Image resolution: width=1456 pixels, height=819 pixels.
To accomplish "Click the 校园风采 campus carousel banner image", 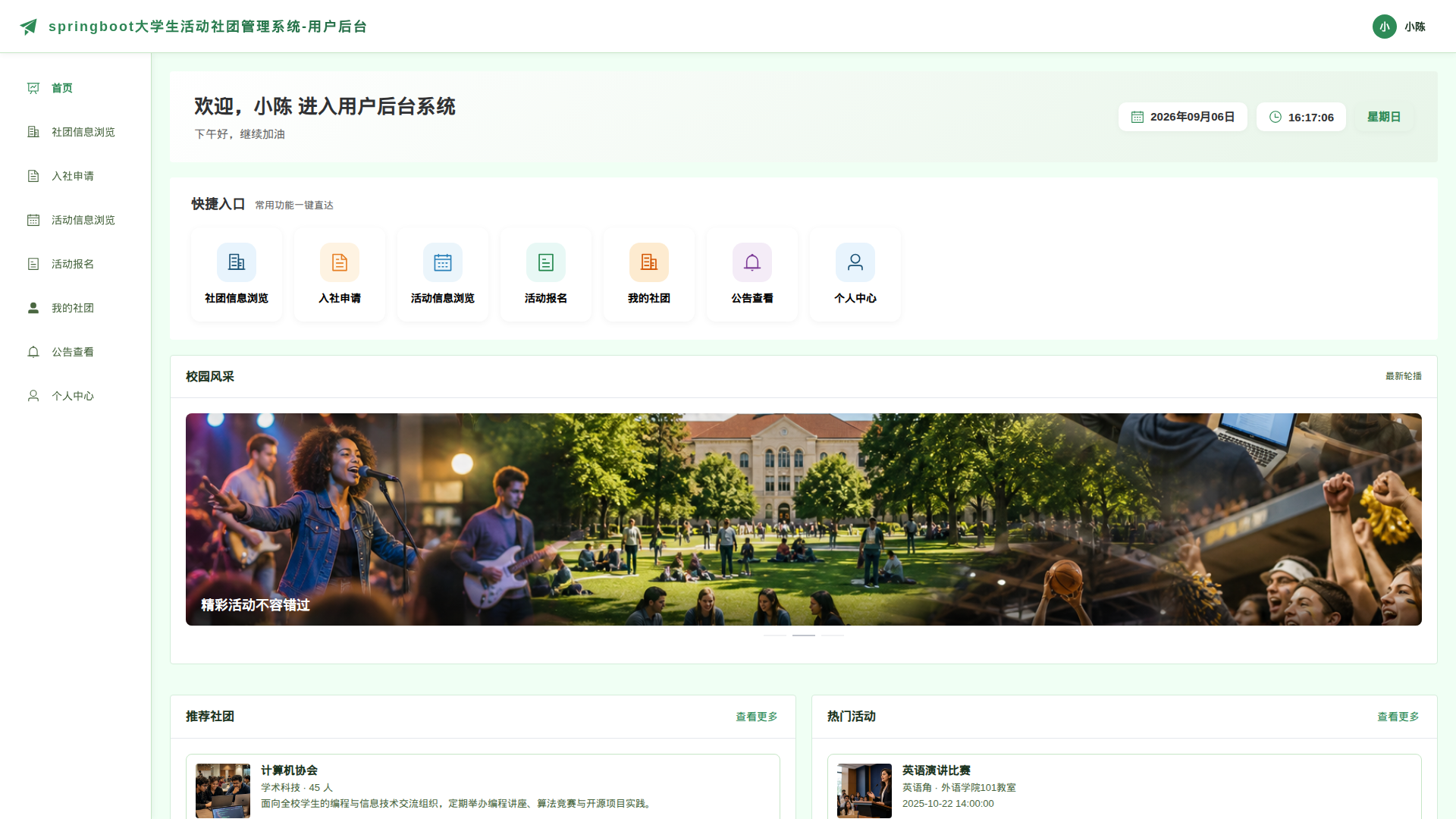I will pyautogui.click(x=804, y=519).
